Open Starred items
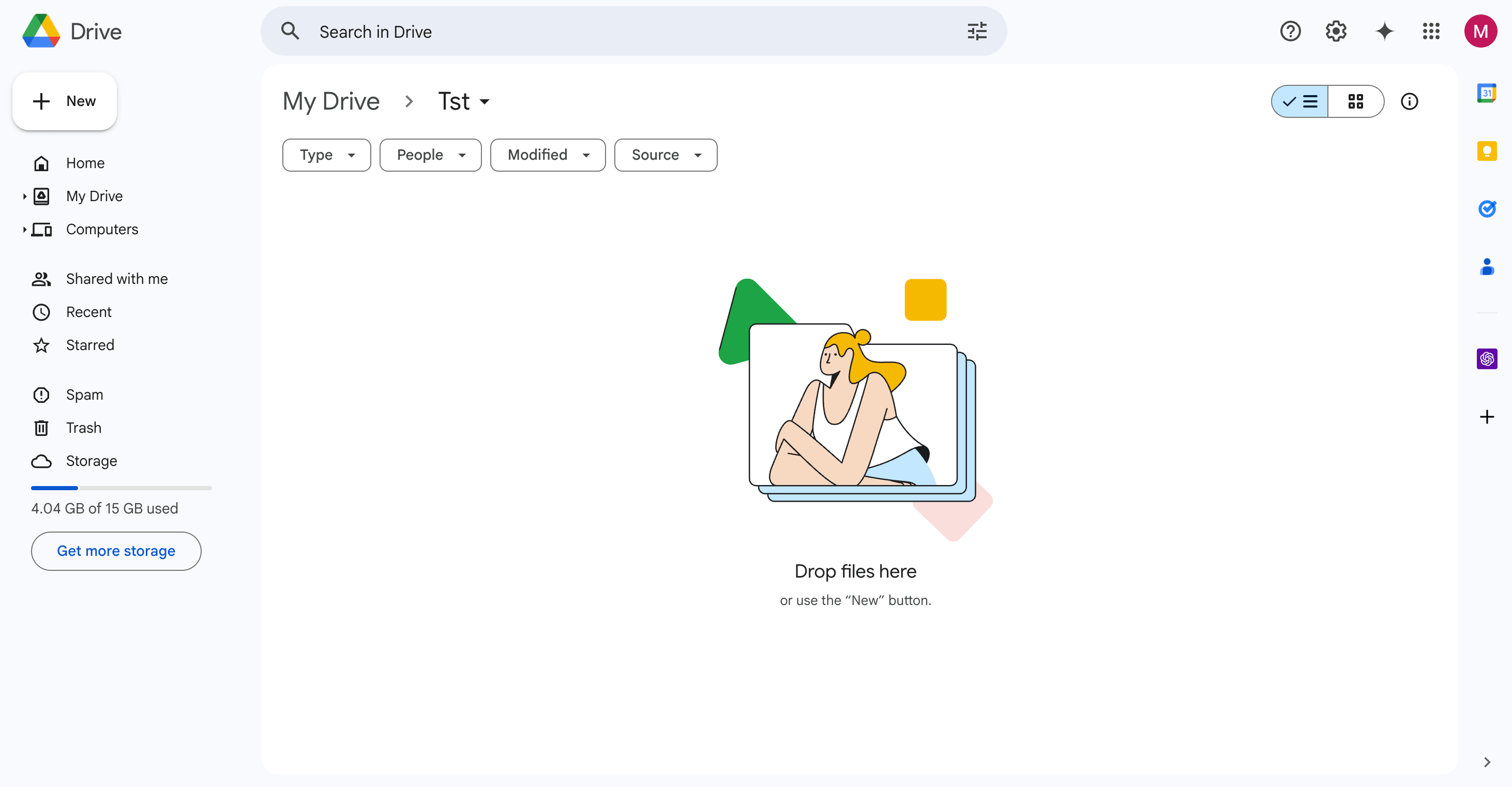Viewport: 1512px width, 787px height. tap(90, 345)
